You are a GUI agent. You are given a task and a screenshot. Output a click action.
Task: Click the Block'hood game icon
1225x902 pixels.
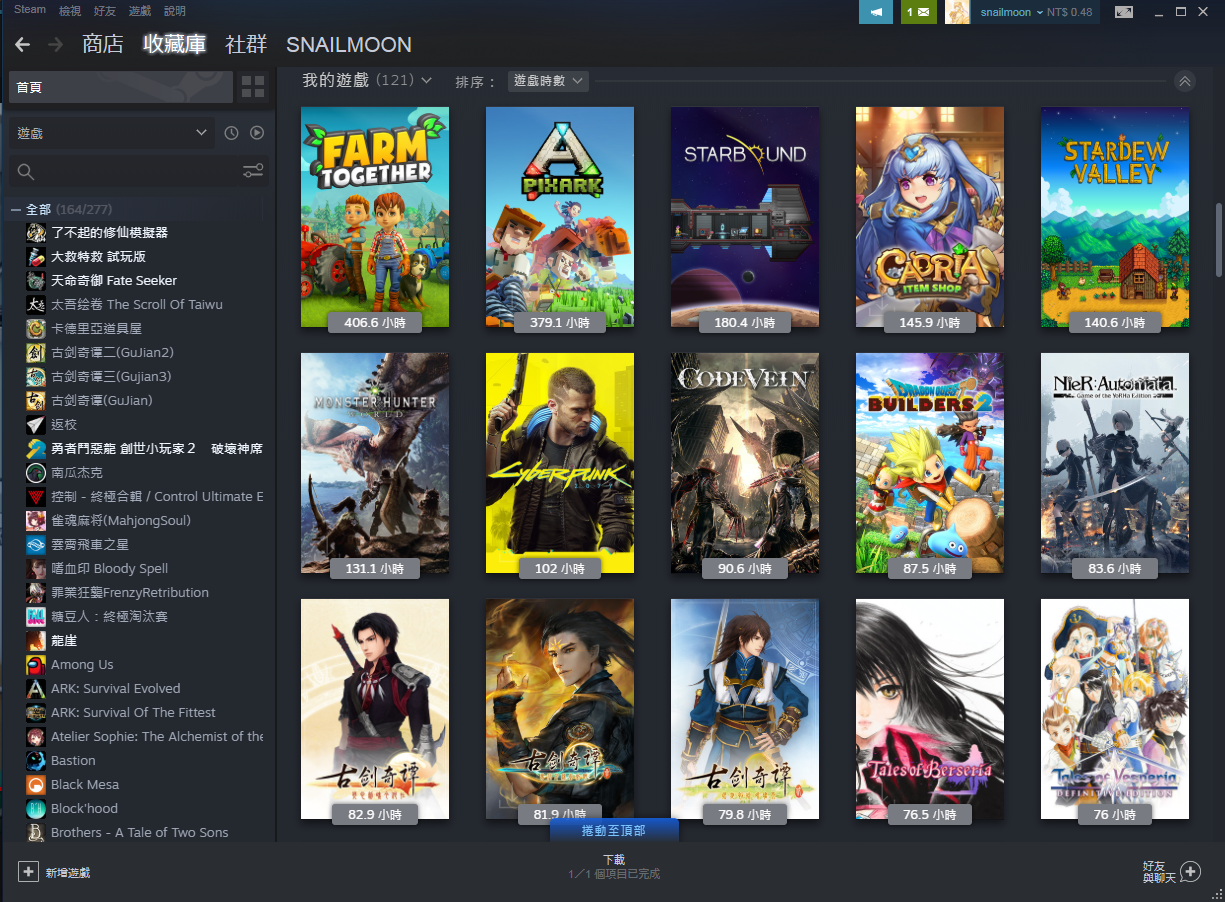point(36,809)
